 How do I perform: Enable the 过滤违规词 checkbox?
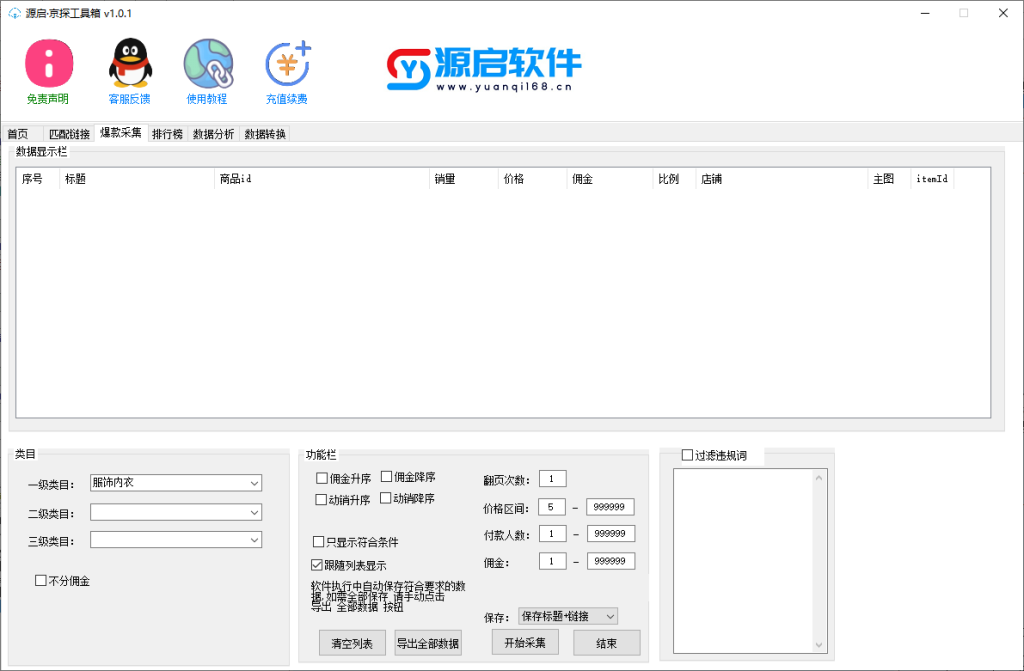(x=687, y=456)
